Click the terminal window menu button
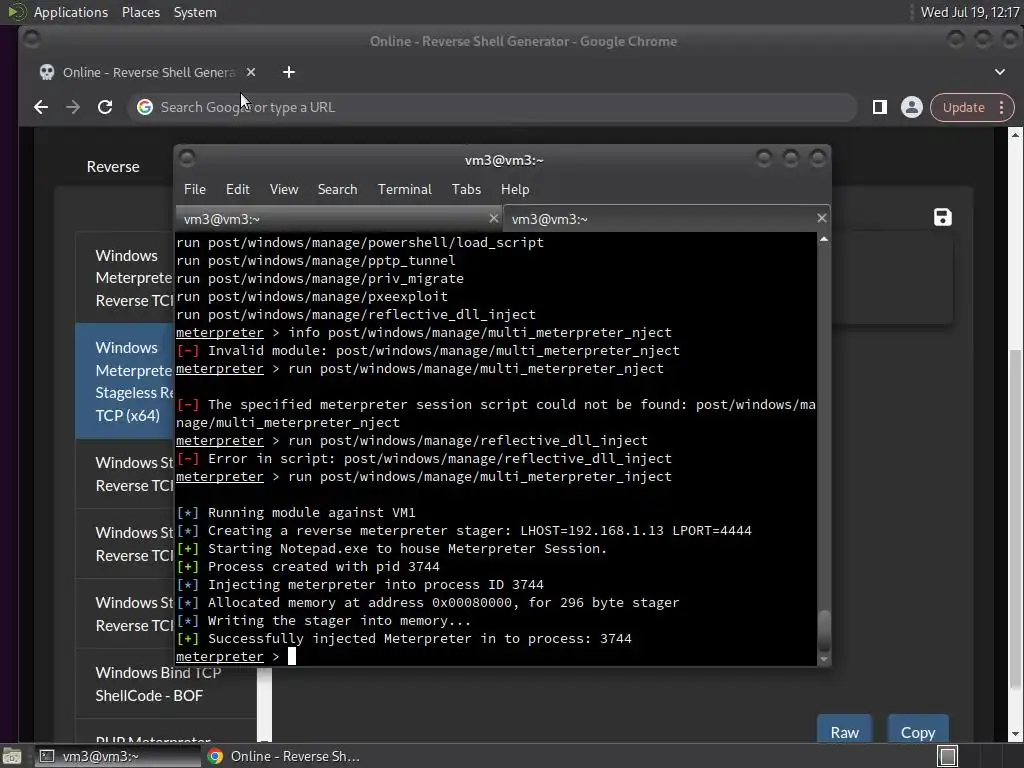 coord(187,158)
